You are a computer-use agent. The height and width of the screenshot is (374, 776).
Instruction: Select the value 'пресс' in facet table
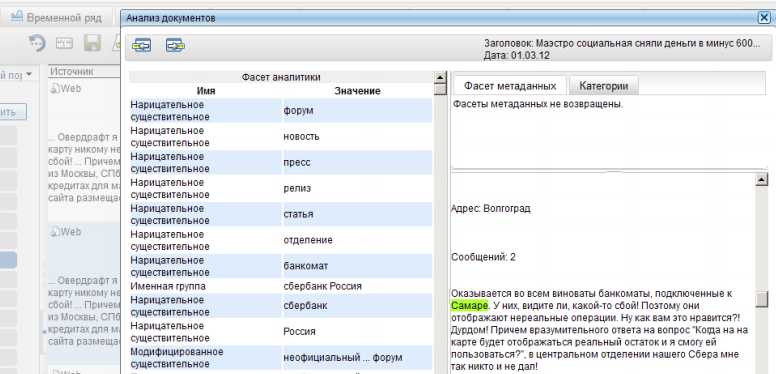(x=297, y=162)
